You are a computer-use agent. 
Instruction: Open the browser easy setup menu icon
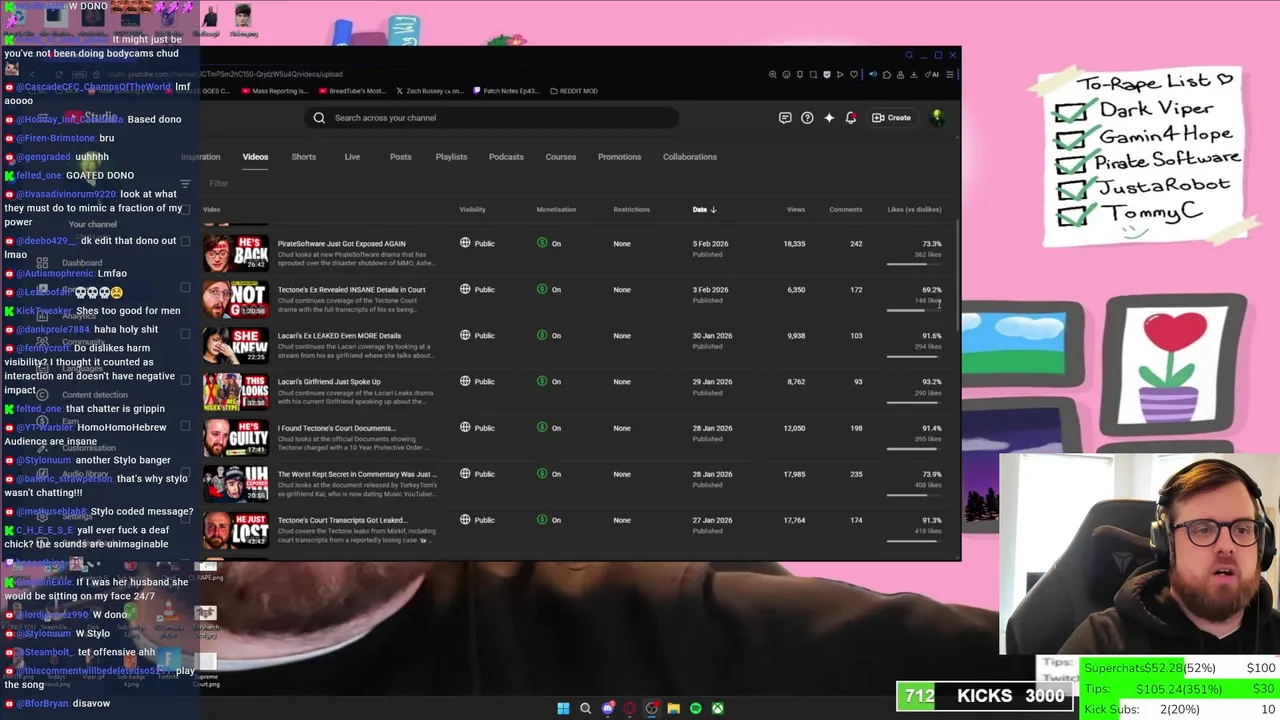pos(949,74)
